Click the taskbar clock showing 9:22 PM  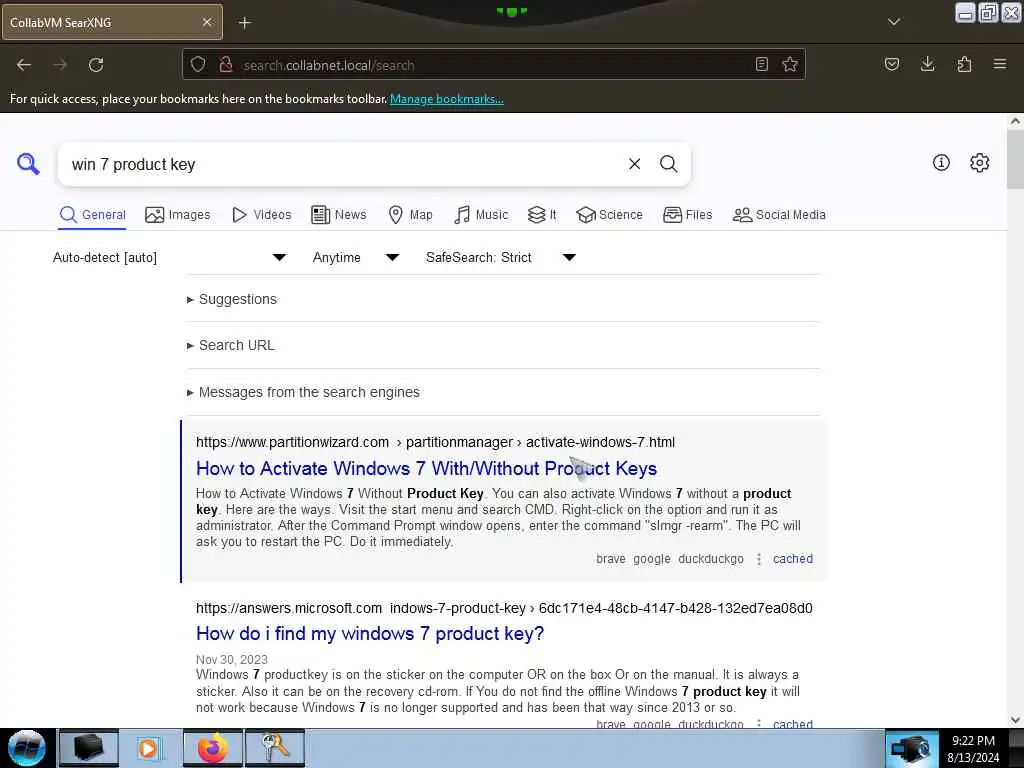[973, 748]
